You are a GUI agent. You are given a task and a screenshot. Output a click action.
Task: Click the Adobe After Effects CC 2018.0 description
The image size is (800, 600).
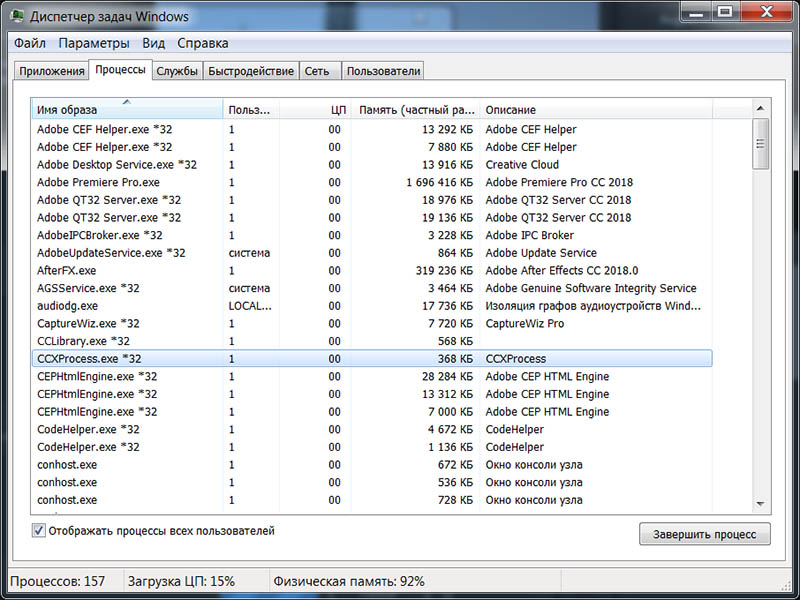pos(562,270)
